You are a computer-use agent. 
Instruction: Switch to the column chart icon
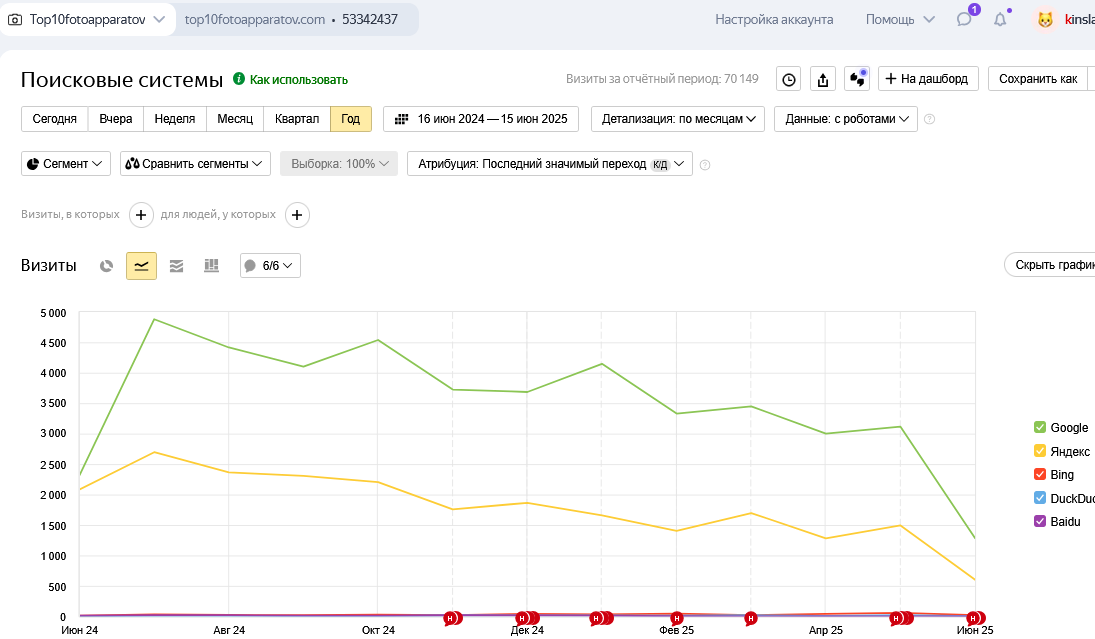click(x=211, y=266)
